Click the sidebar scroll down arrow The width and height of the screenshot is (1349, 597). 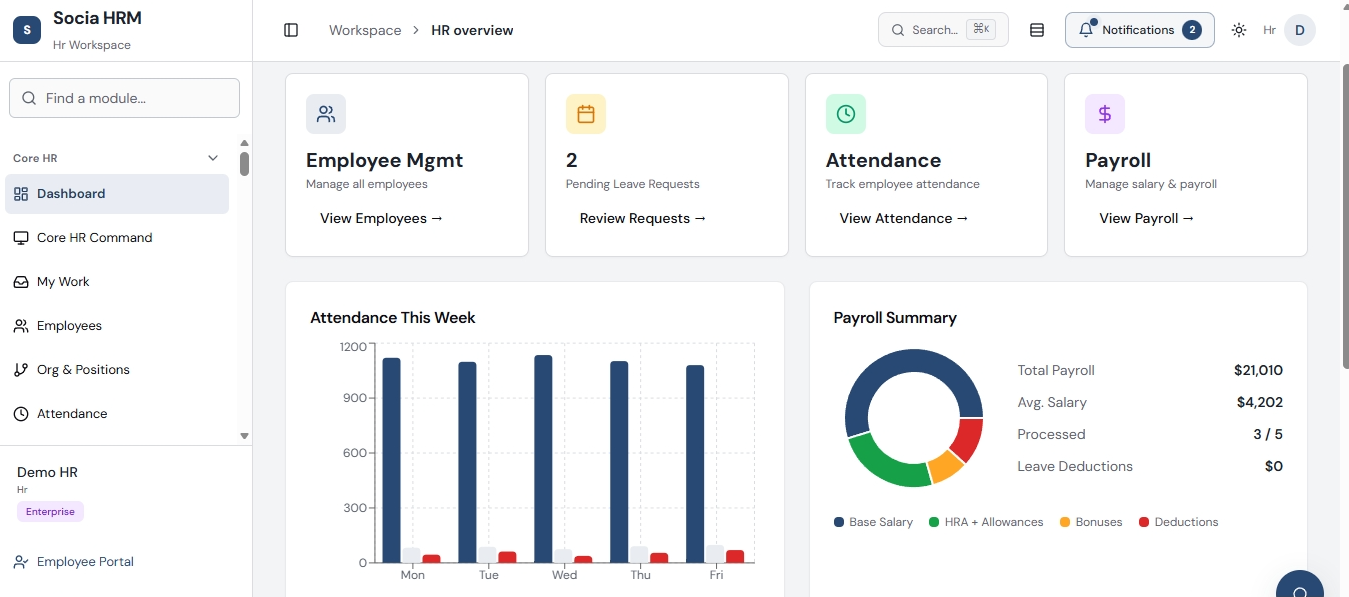(x=244, y=436)
